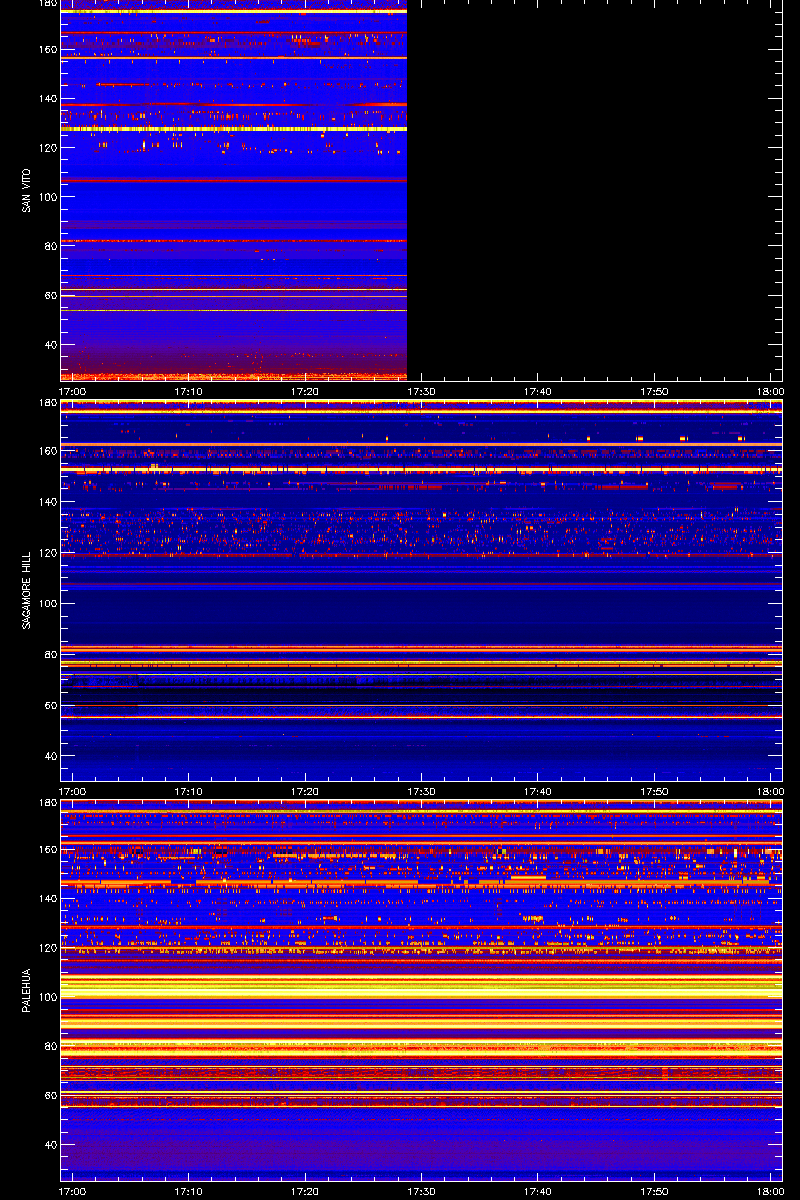The width and height of the screenshot is (800, 1200).
Task: Select the 140 frequency label on San Vito axis
Action: (47, 98)
